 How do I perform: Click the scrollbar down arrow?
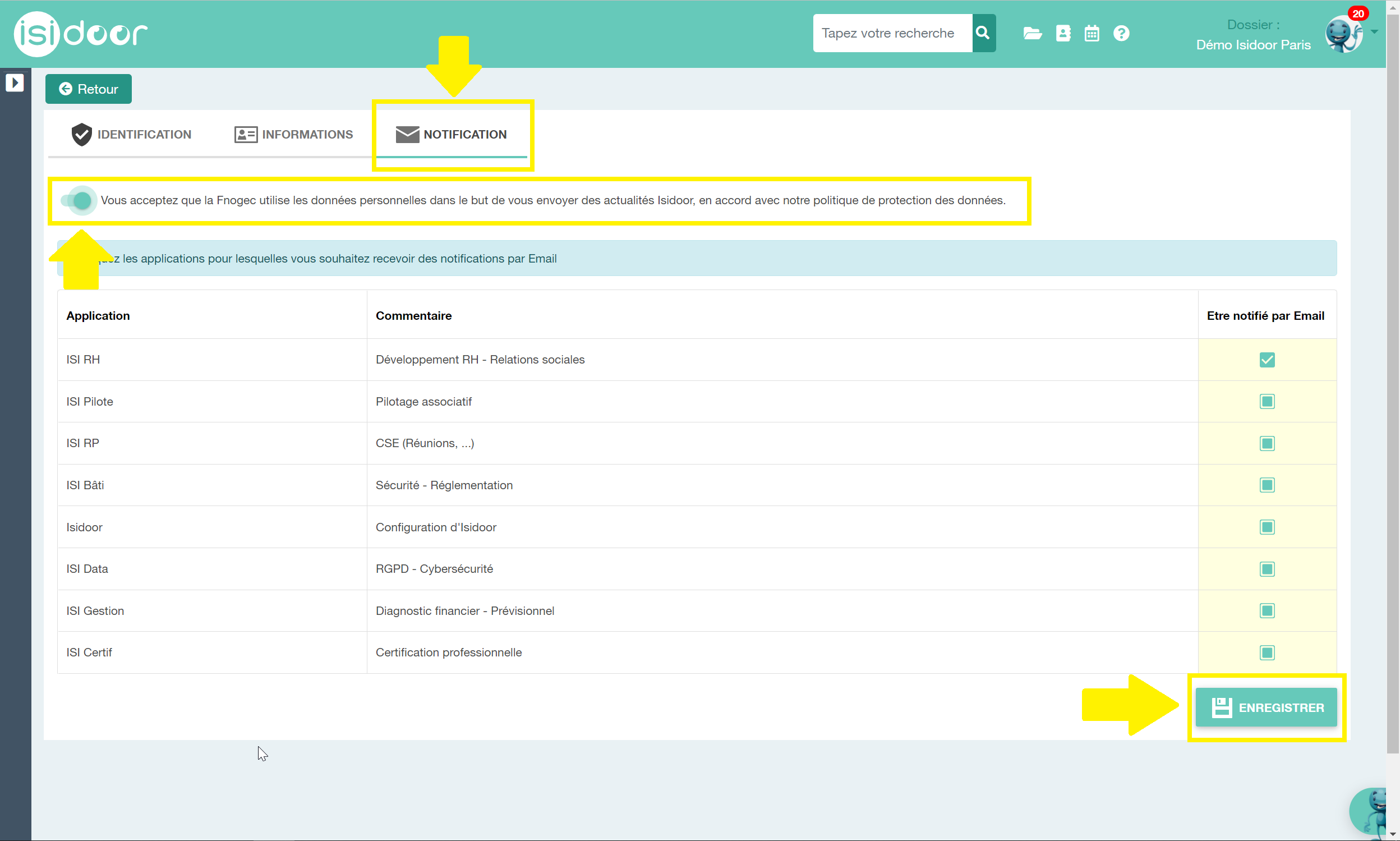(1393, 835)
